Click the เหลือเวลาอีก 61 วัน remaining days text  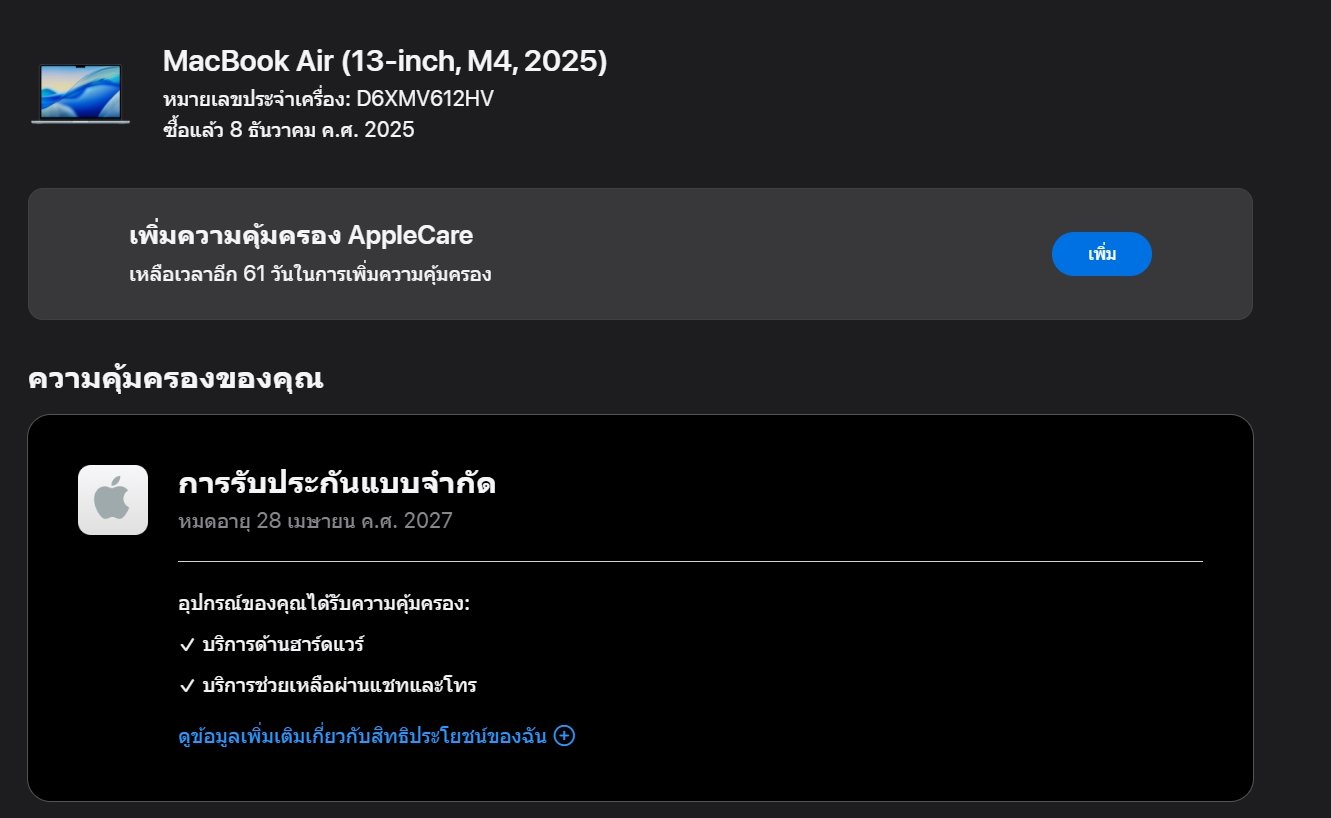pos(310,273)
